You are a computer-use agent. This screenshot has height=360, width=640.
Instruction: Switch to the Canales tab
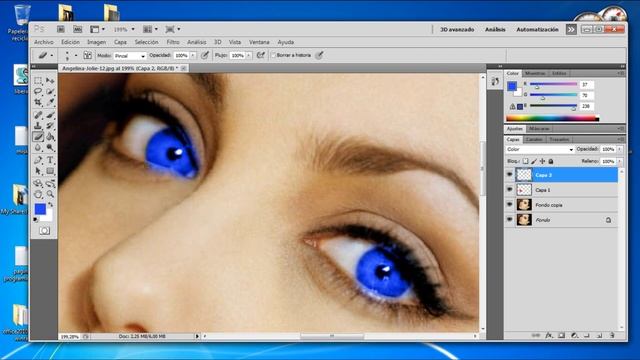coord(534,140)
